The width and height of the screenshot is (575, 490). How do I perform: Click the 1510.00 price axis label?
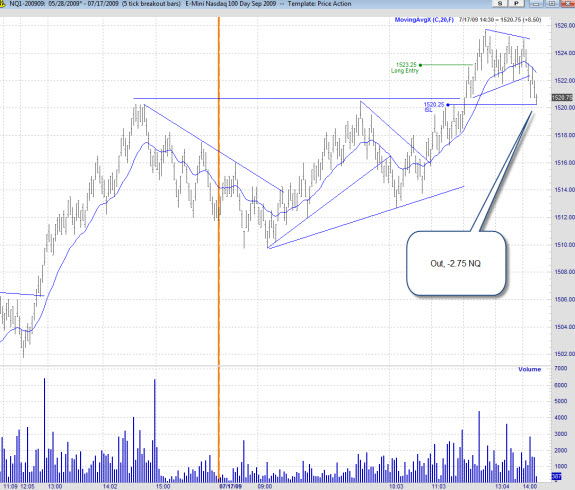coord(564,245)
